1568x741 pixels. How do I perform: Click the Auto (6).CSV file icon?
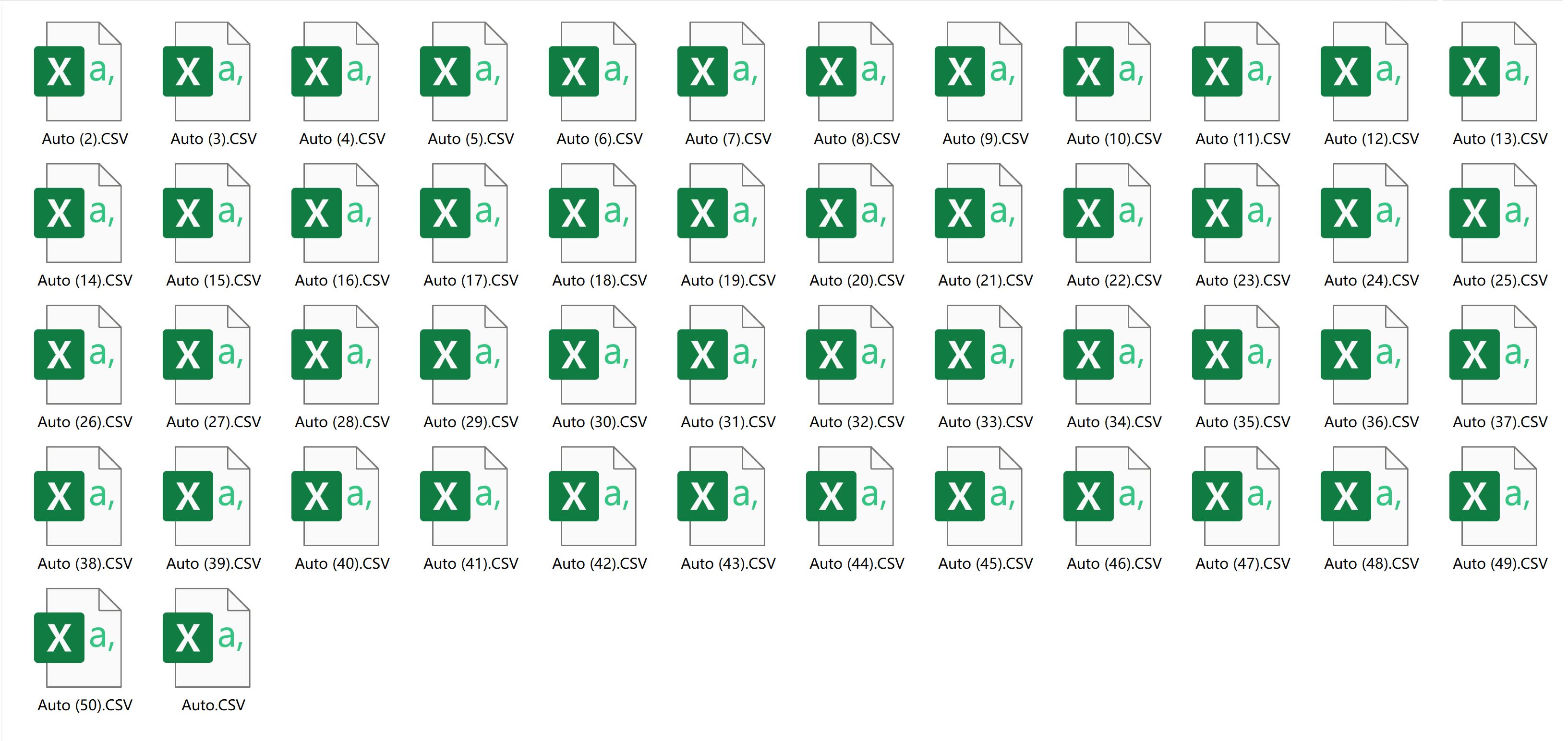point(592,71)
